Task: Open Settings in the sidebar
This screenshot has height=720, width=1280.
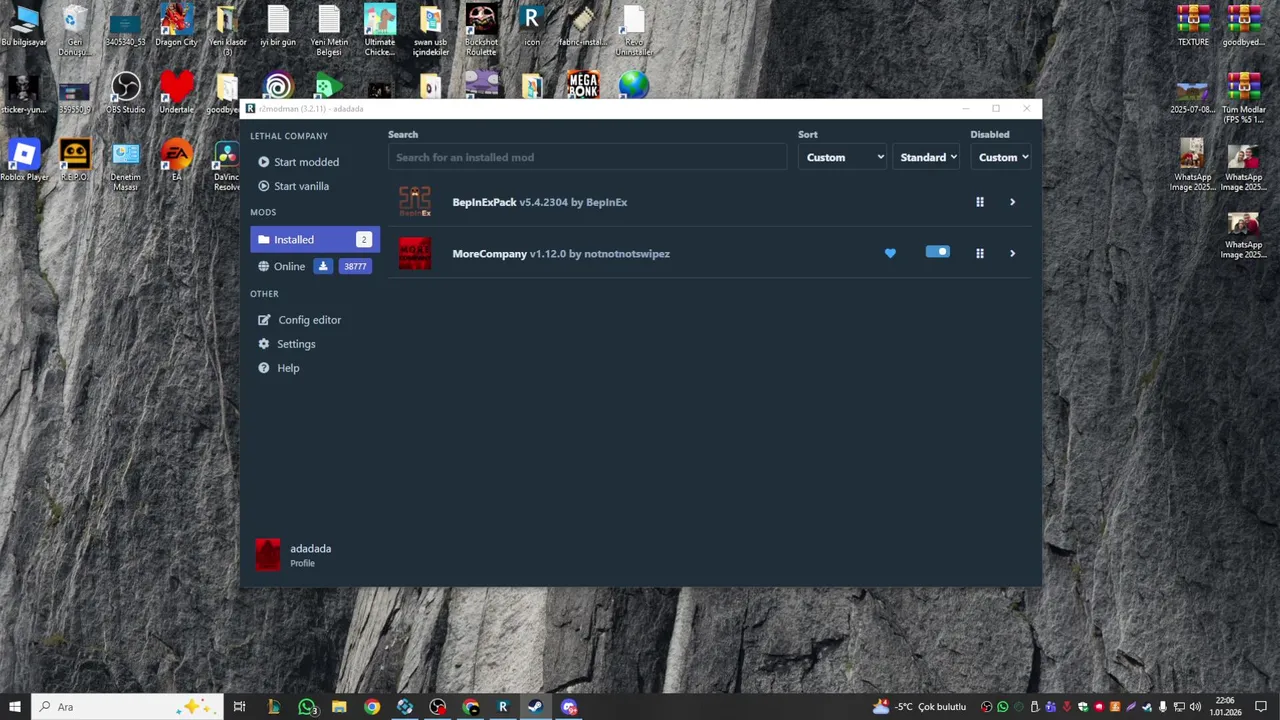Action: [x=286, y=344]
